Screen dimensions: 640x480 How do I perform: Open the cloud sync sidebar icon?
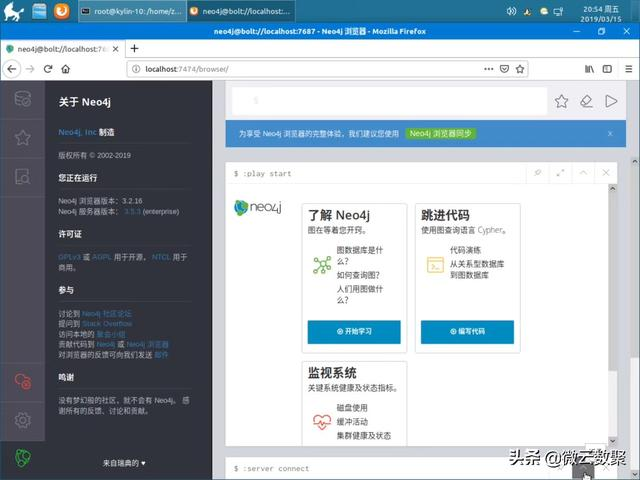(x=22, y=381)
